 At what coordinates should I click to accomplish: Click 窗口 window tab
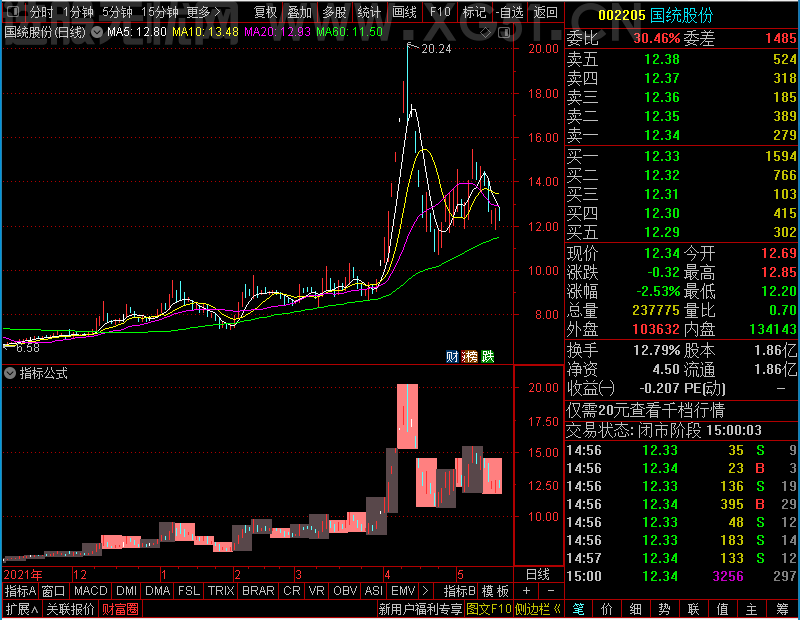pyautogui.click(x=54, y=591)
